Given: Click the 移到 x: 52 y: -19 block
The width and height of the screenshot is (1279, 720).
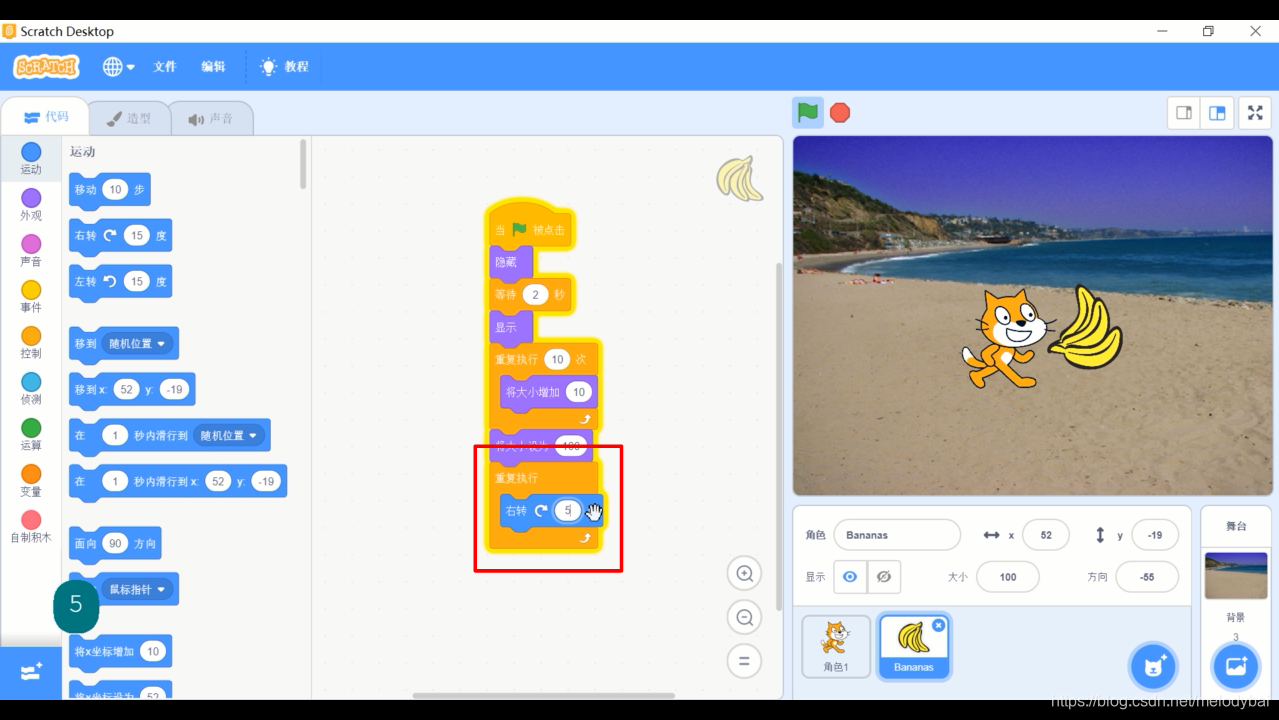Looking at the screenshot, I should (132, 389).
